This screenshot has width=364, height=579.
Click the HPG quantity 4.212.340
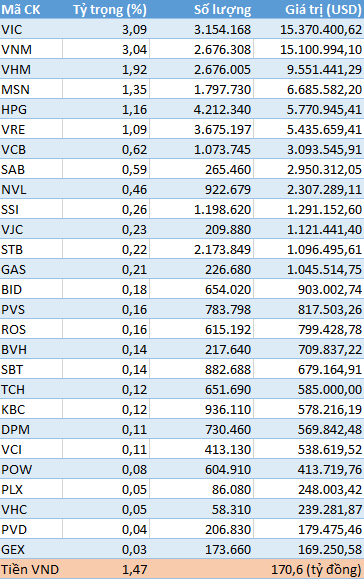tap(223, 109)
